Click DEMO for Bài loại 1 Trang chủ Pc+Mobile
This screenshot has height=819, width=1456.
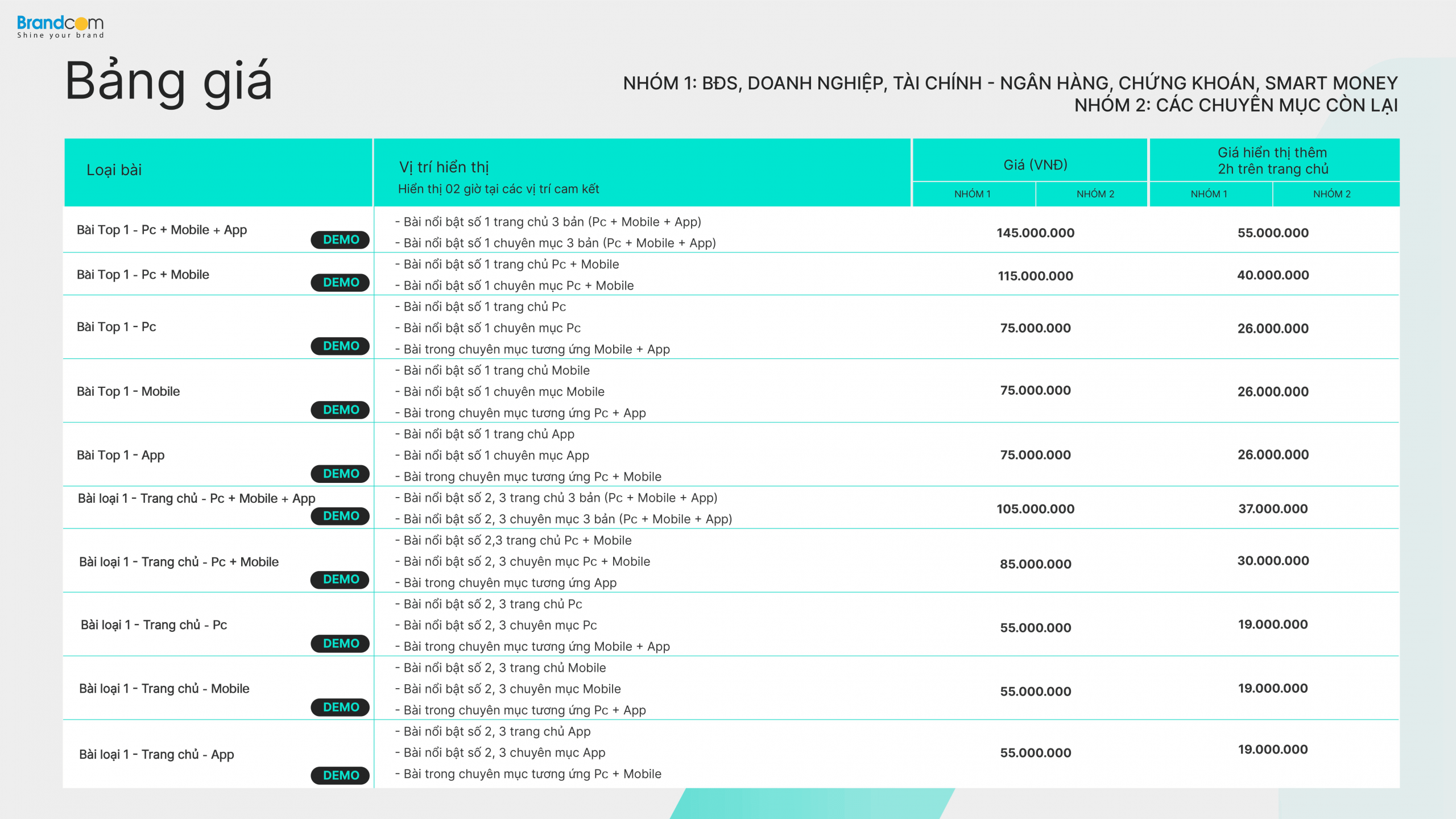(x=340, y=579)
